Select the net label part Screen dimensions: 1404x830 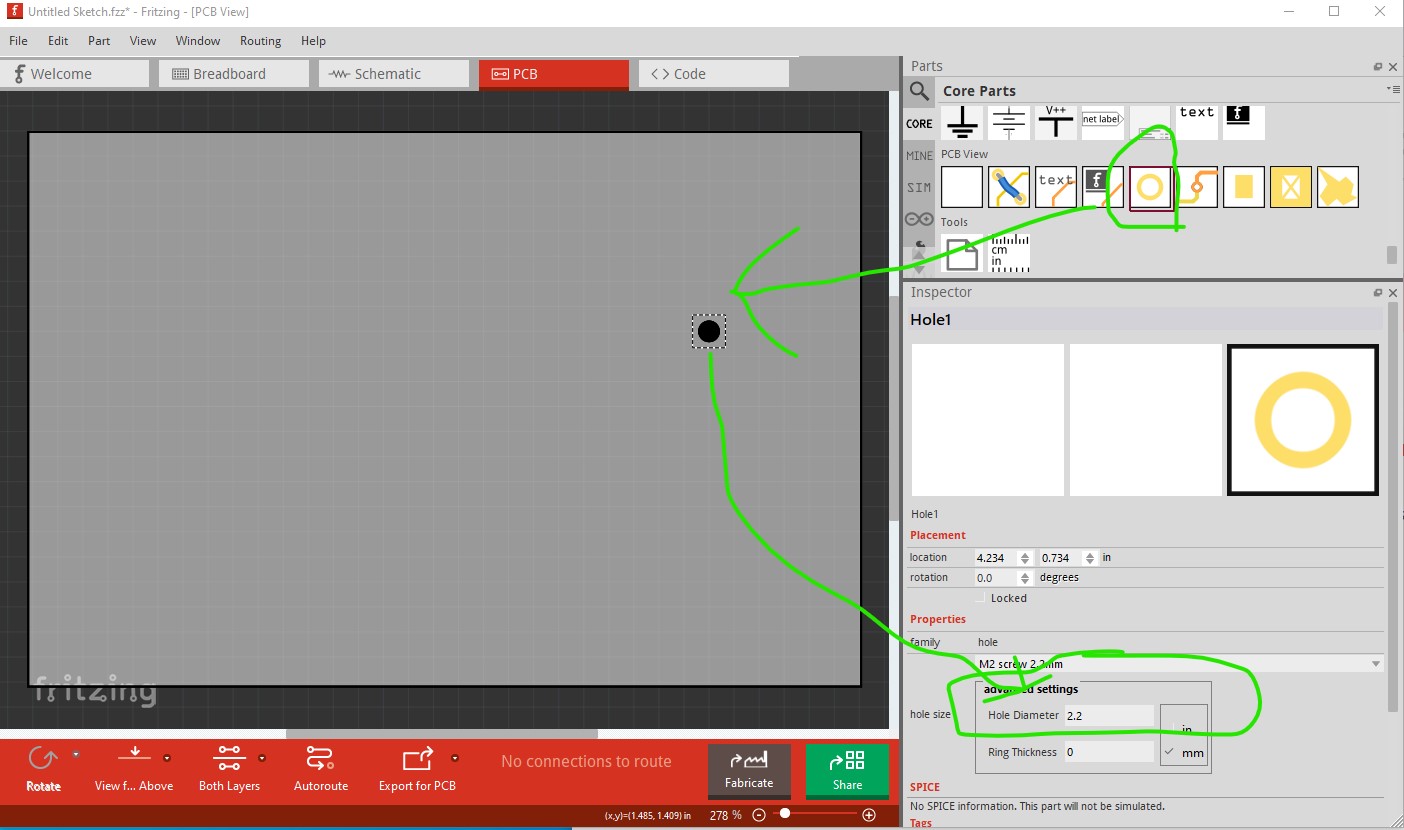(1103, 123)
